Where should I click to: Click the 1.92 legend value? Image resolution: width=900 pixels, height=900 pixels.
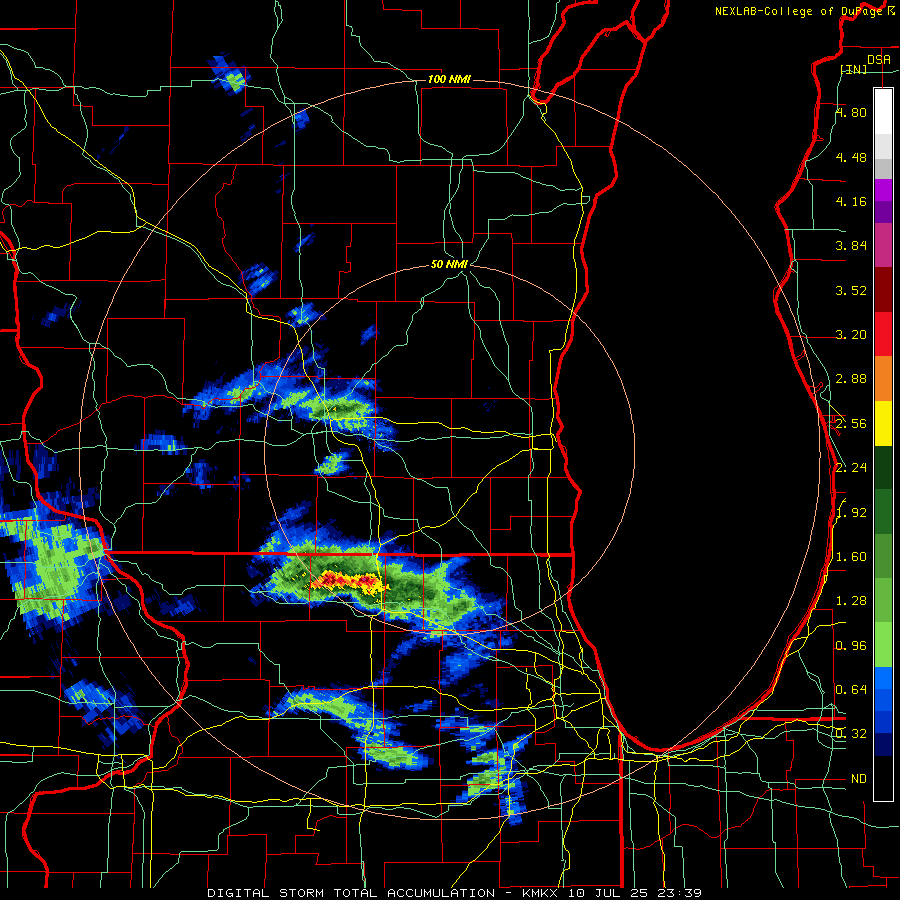pos(851,513)
